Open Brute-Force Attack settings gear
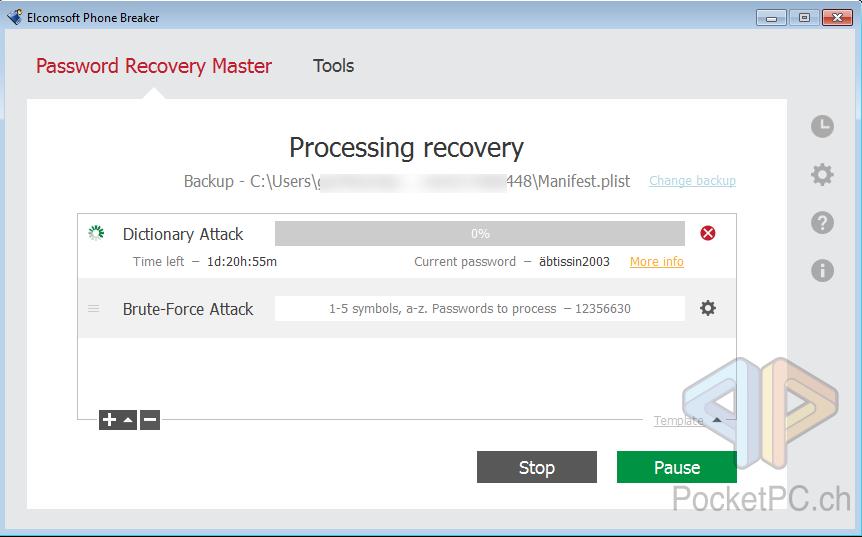 coord(708,308)
